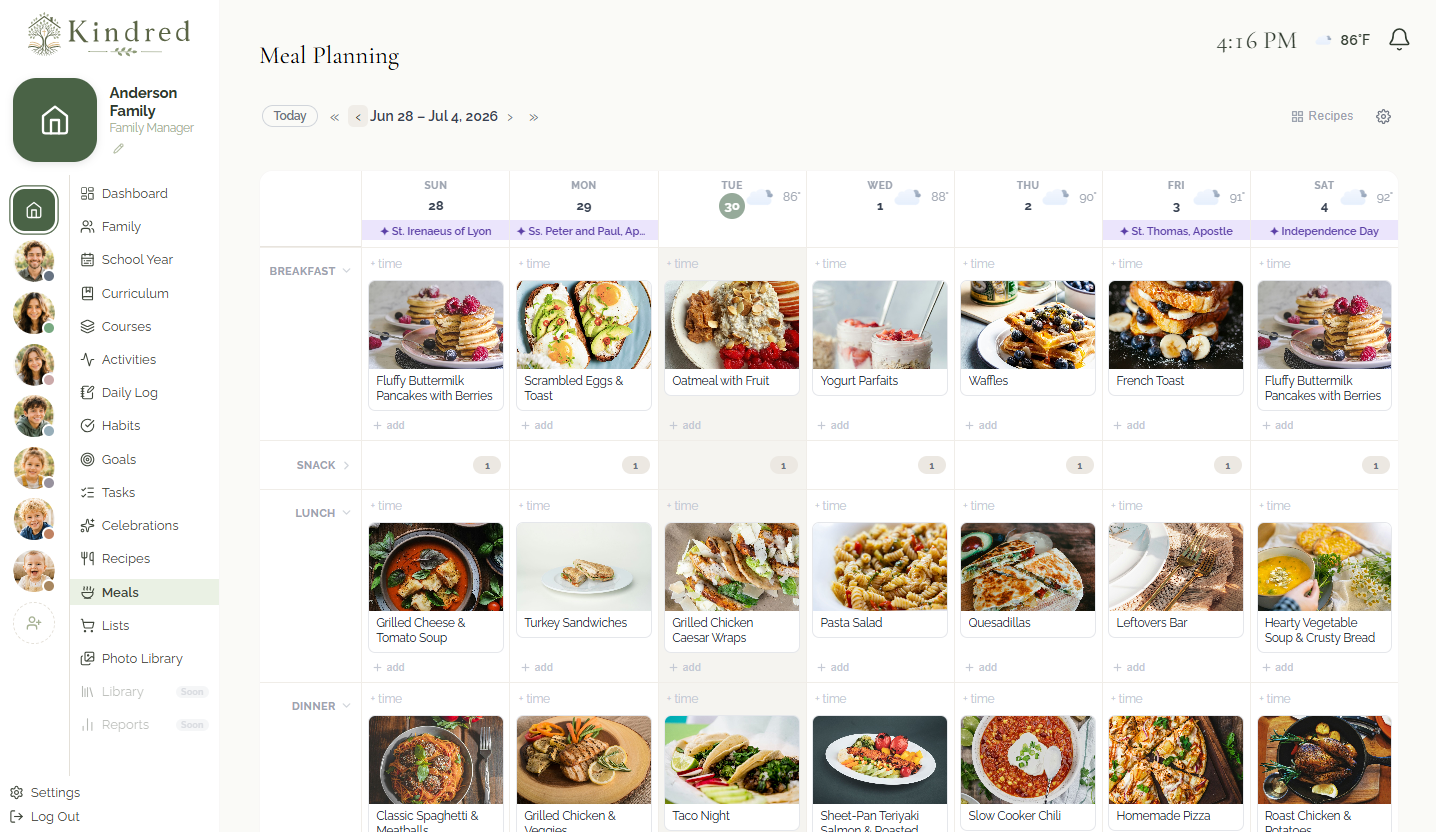
Task: Click the Recipes grid button in toolbar
Action: [1322, 116]
